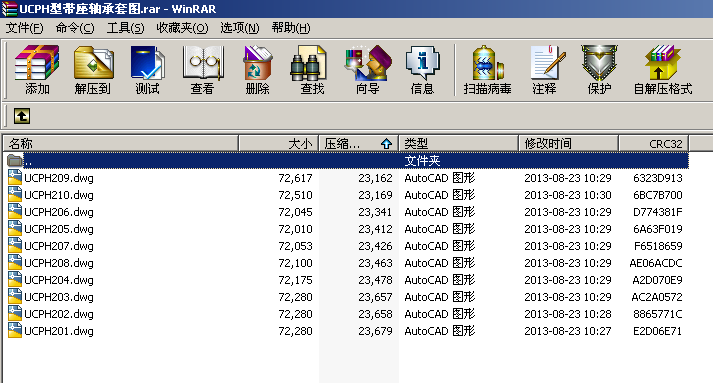Sort by Type (类型) column header
The image size is (713, 383).
tap(459, 144)
